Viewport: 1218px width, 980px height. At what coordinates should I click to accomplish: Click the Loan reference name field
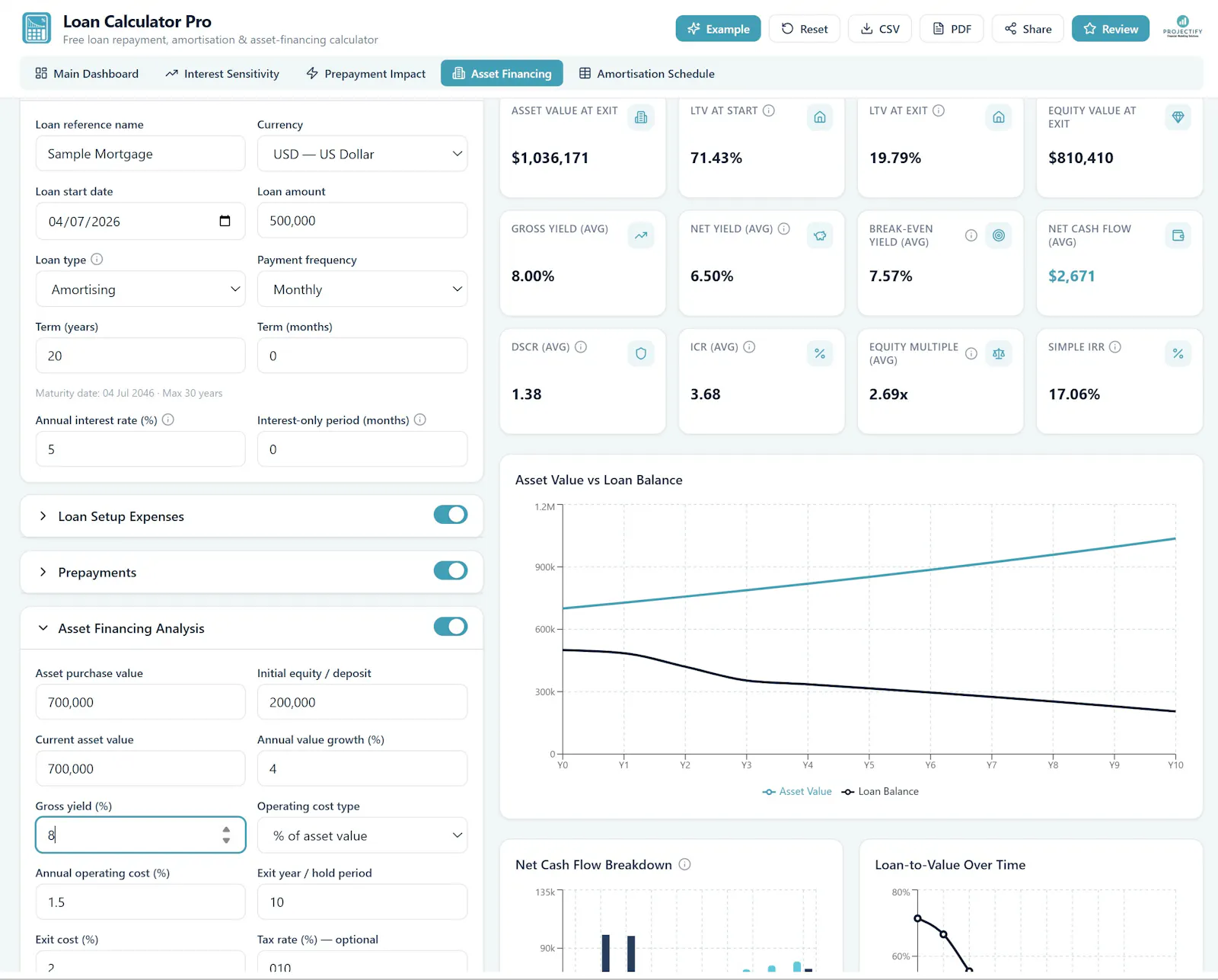[x=141, y=154]
